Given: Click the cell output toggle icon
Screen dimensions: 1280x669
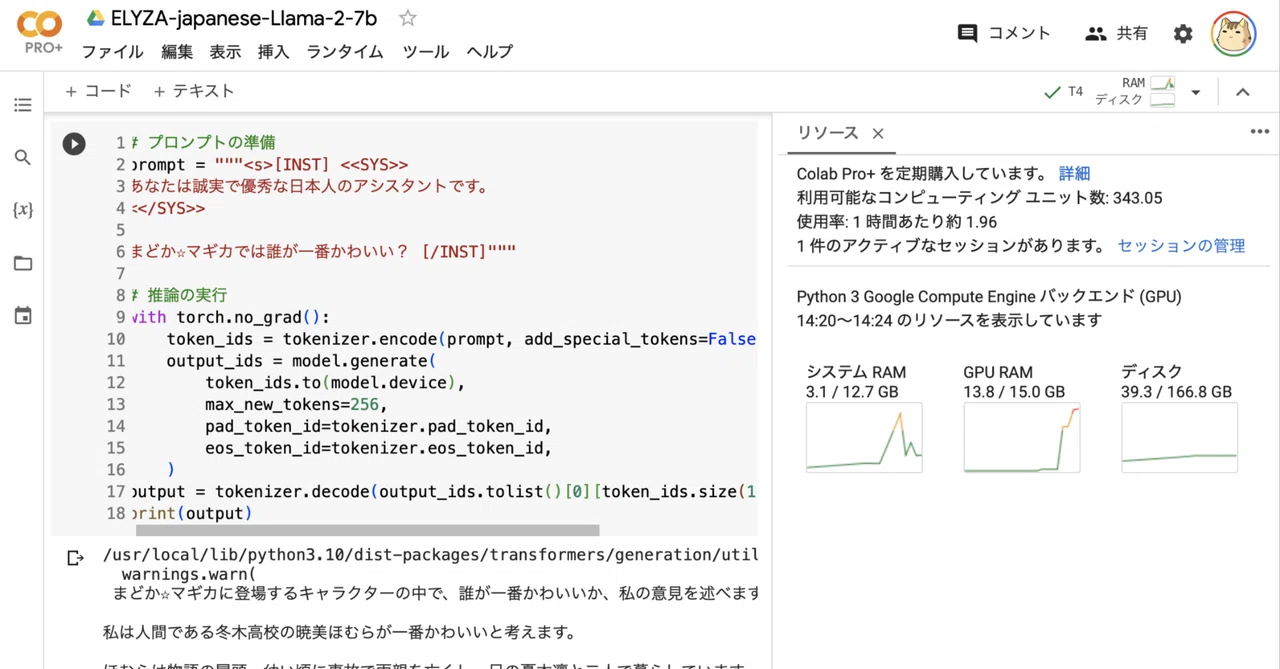Looking at the screenshot, I should [75, 558].
